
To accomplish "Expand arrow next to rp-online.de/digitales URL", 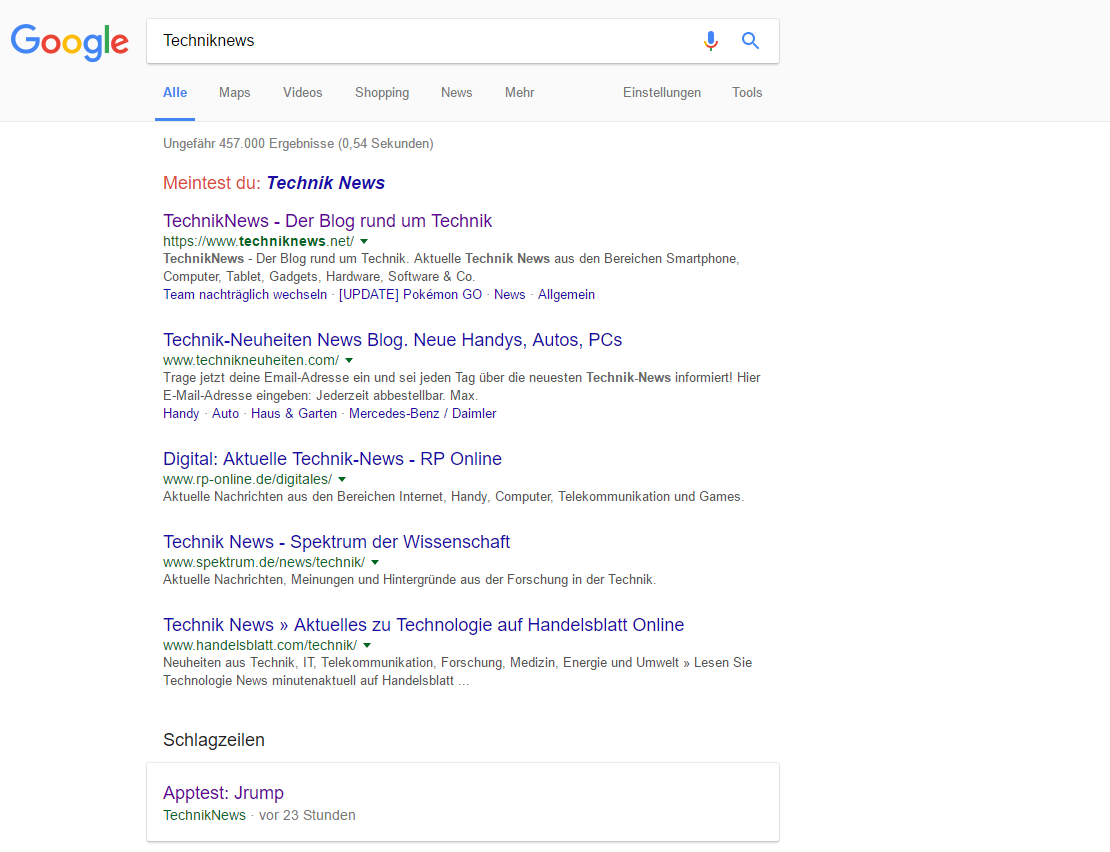I will tap(342, 479).
